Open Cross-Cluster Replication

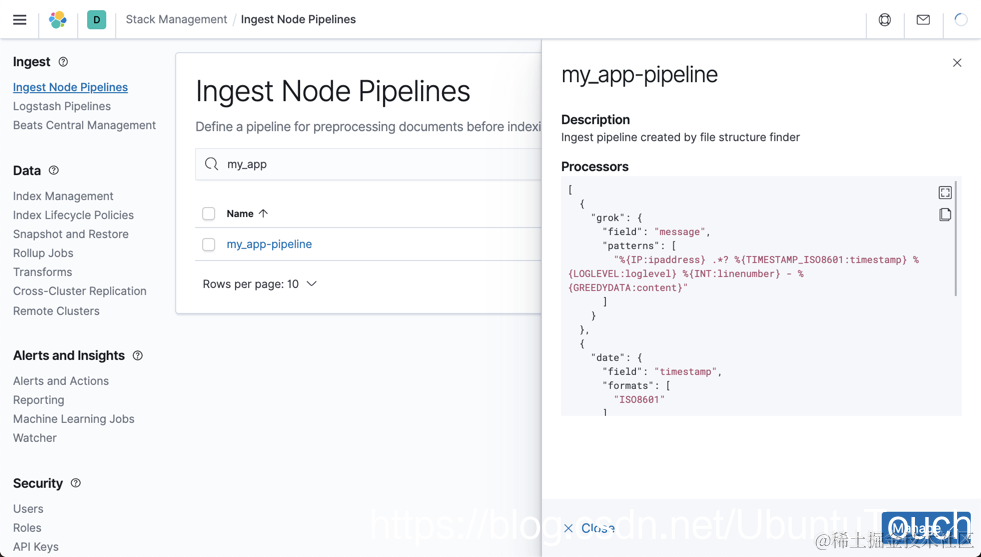[79, 291]
